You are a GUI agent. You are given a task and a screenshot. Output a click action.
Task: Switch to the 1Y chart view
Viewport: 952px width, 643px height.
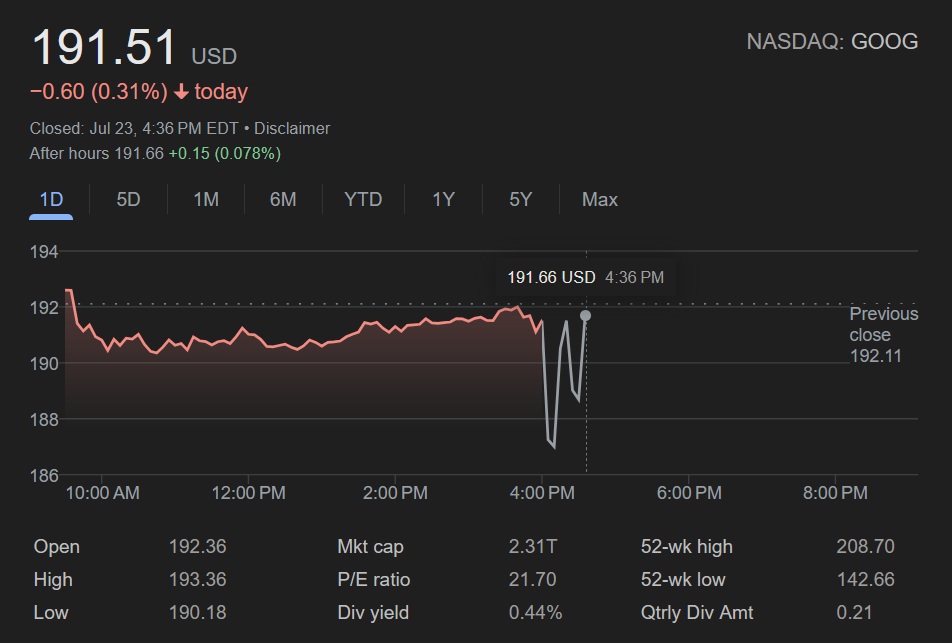pyautogui.click(x=443, y=199)
